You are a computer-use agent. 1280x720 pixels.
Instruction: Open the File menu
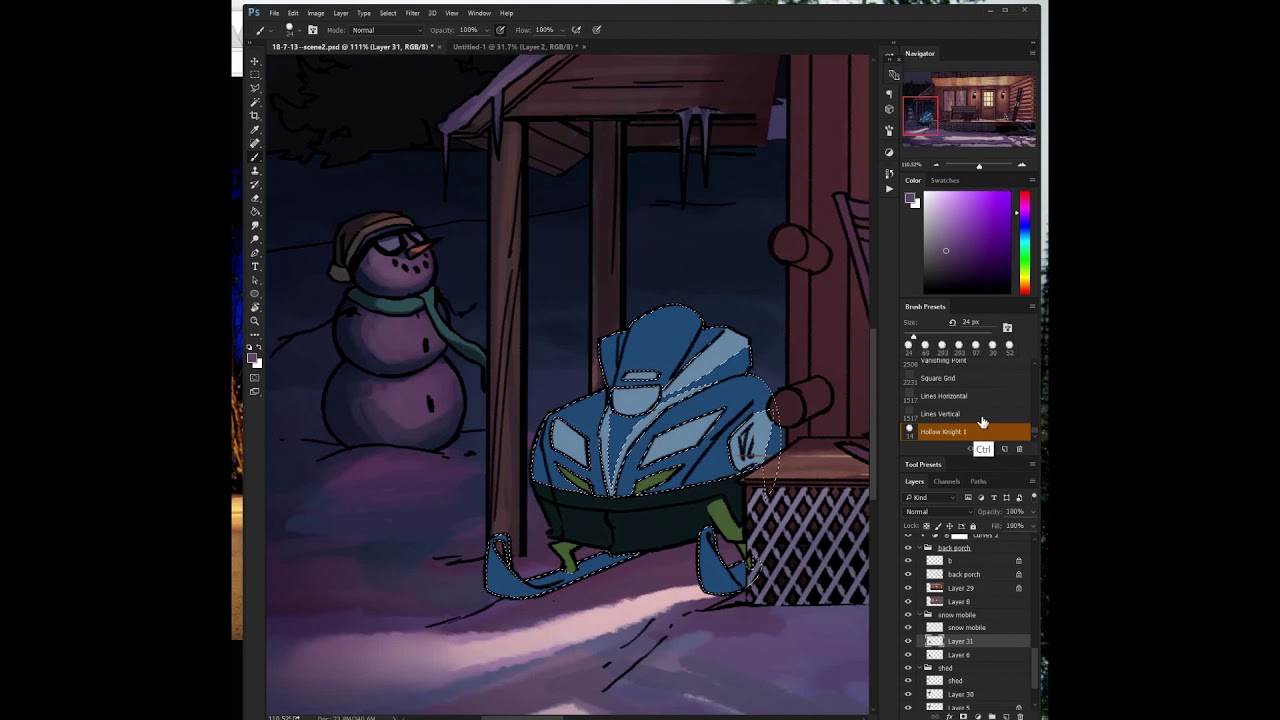[x=274, y=13]
